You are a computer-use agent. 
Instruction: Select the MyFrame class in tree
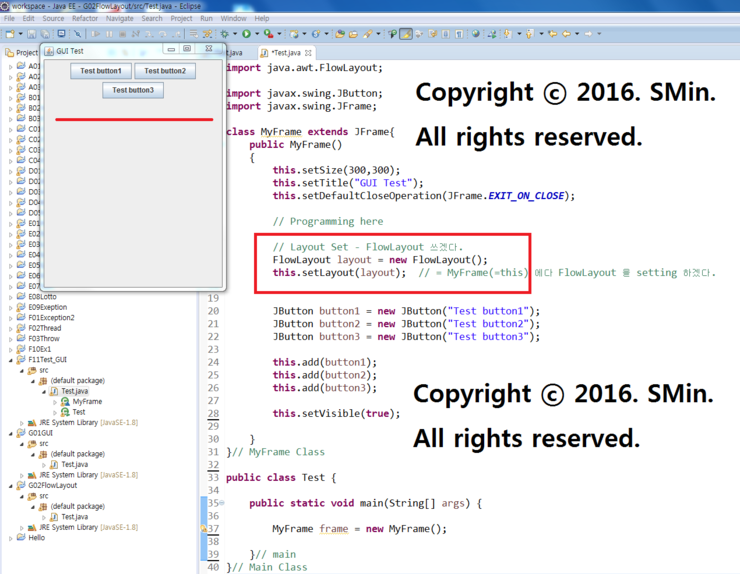(x=87, y=401)
